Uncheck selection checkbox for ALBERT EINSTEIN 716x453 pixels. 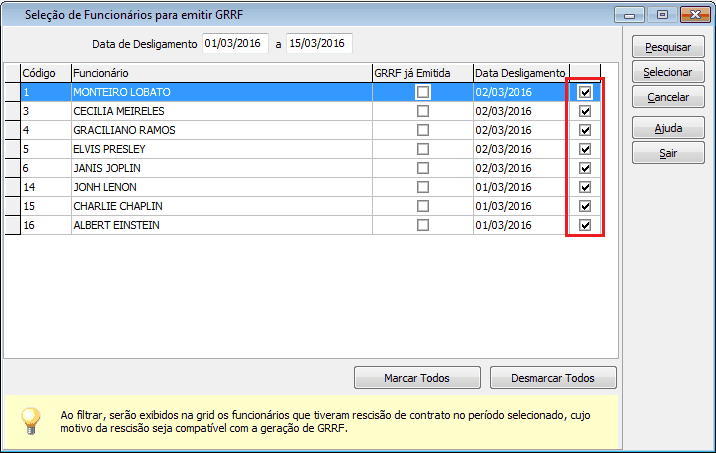[x=585, y=225]
